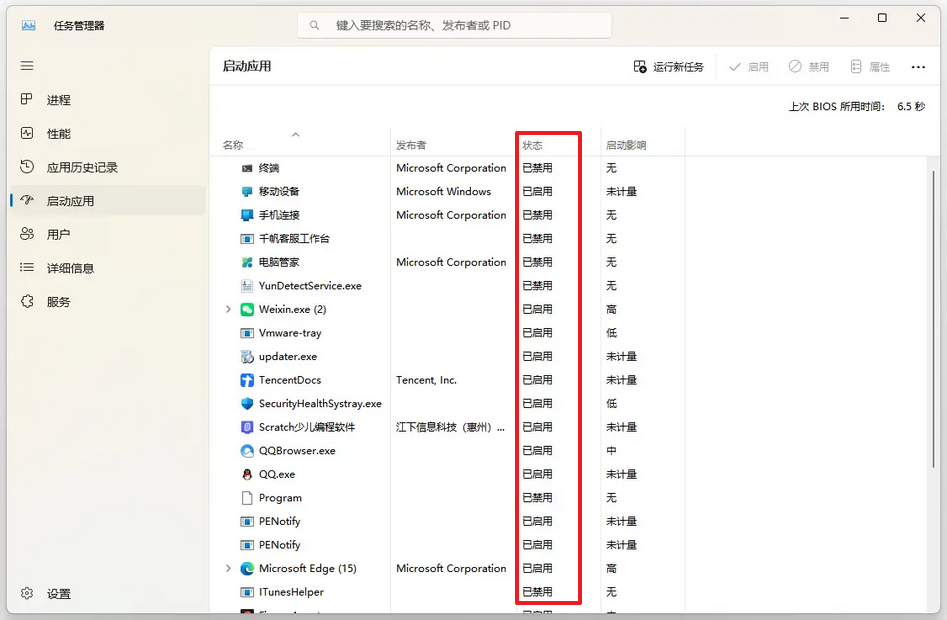Click the QQ.exe penguin icon

coord(247,475)
